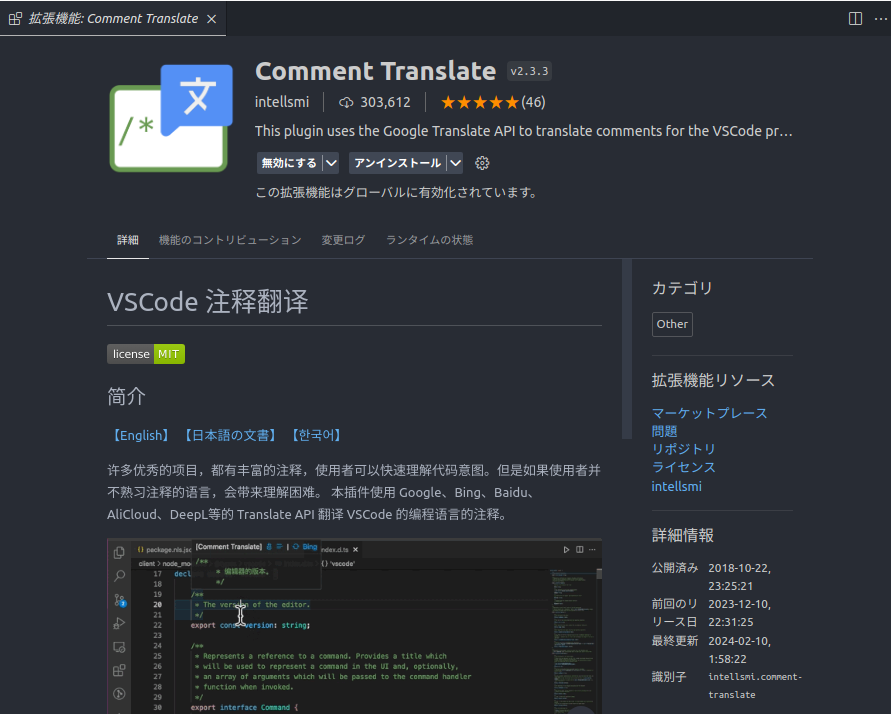The height and width of the screenshot is (714, 891).
Task: Click the published date 2018-10-22
Action: click(739, 577)
